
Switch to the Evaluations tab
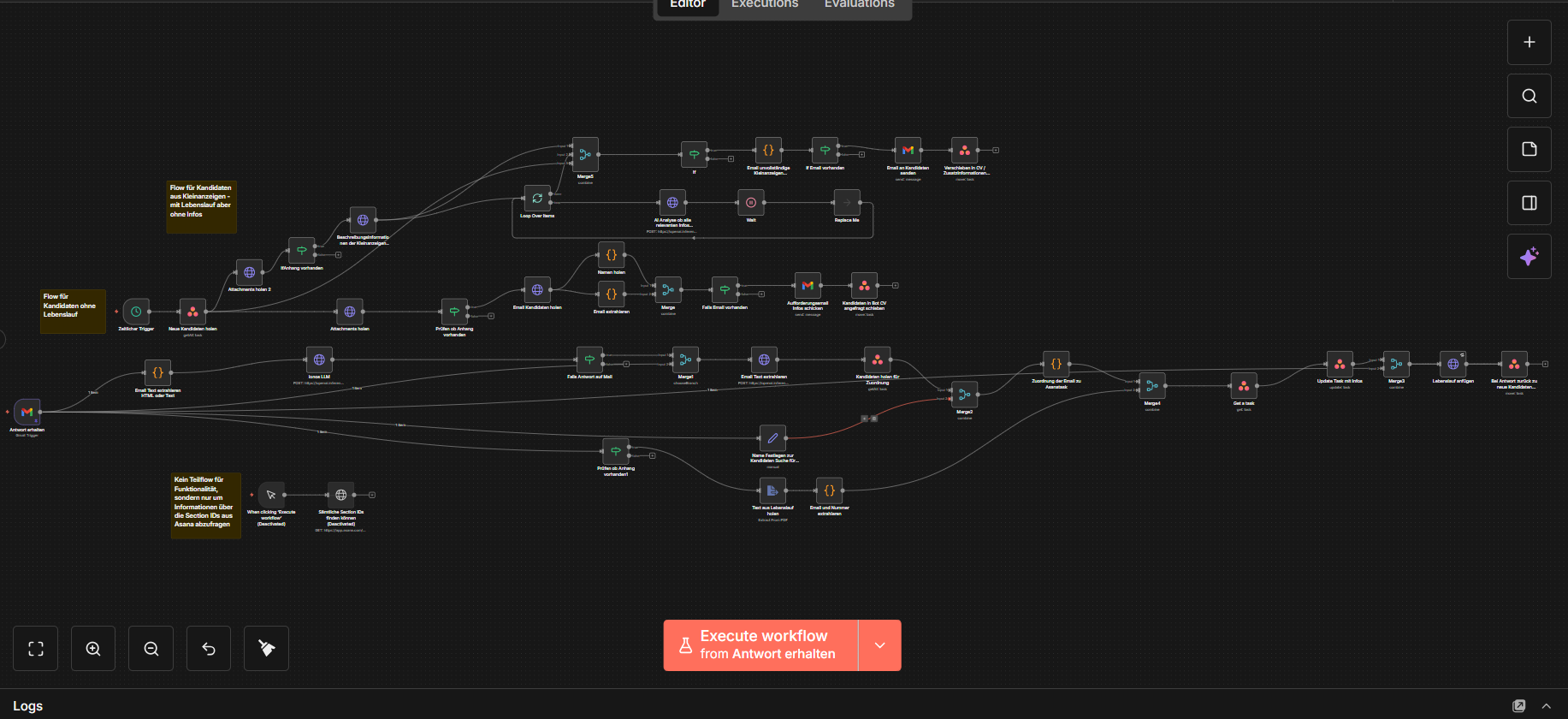[x=859, y=5]
